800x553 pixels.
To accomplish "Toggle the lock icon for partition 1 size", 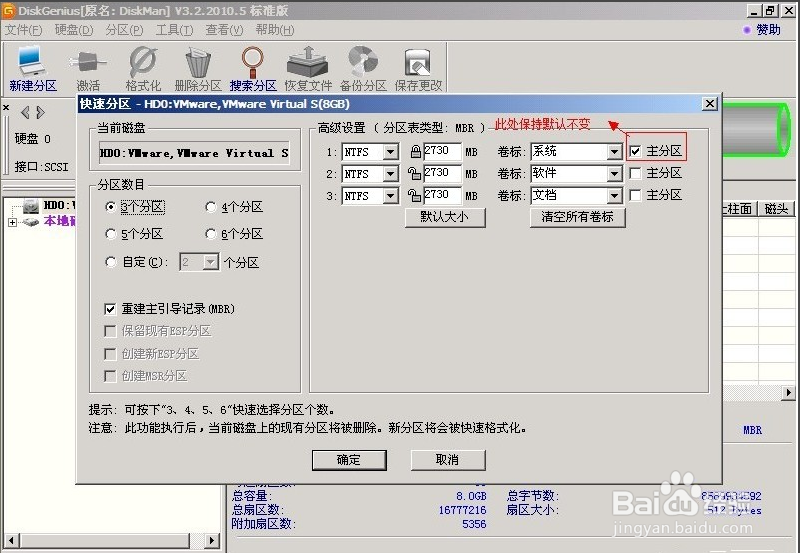I will 415,152.
